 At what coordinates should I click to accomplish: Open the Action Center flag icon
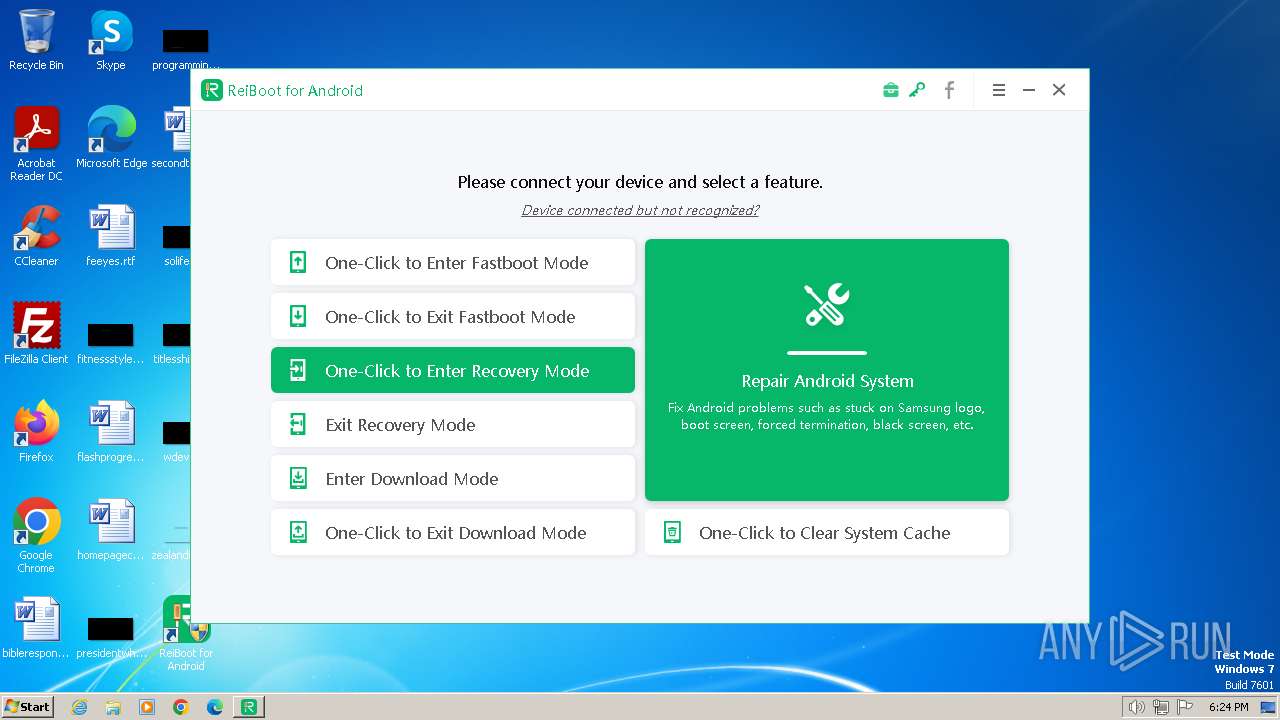click(x=1185, y=707)
